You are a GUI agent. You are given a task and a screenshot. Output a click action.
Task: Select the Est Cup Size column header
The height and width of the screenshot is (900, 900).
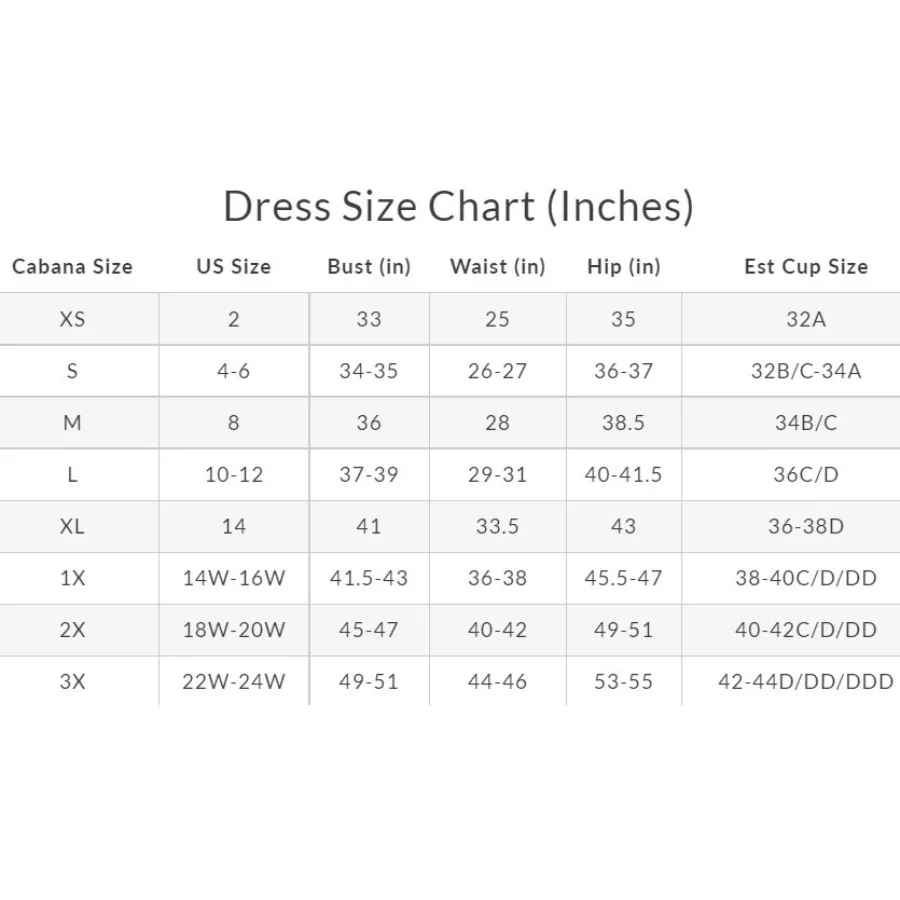(805, 267)
